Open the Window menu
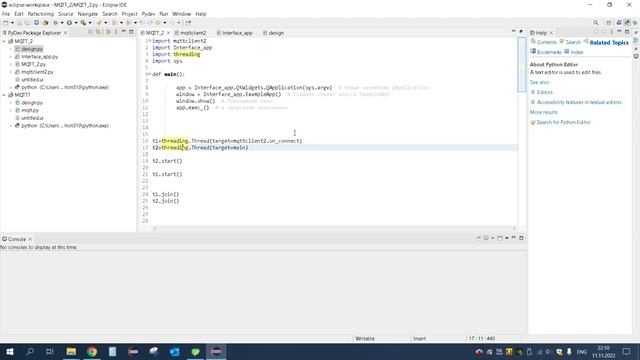The image size is (640, 360). click(x=182, y=14)
